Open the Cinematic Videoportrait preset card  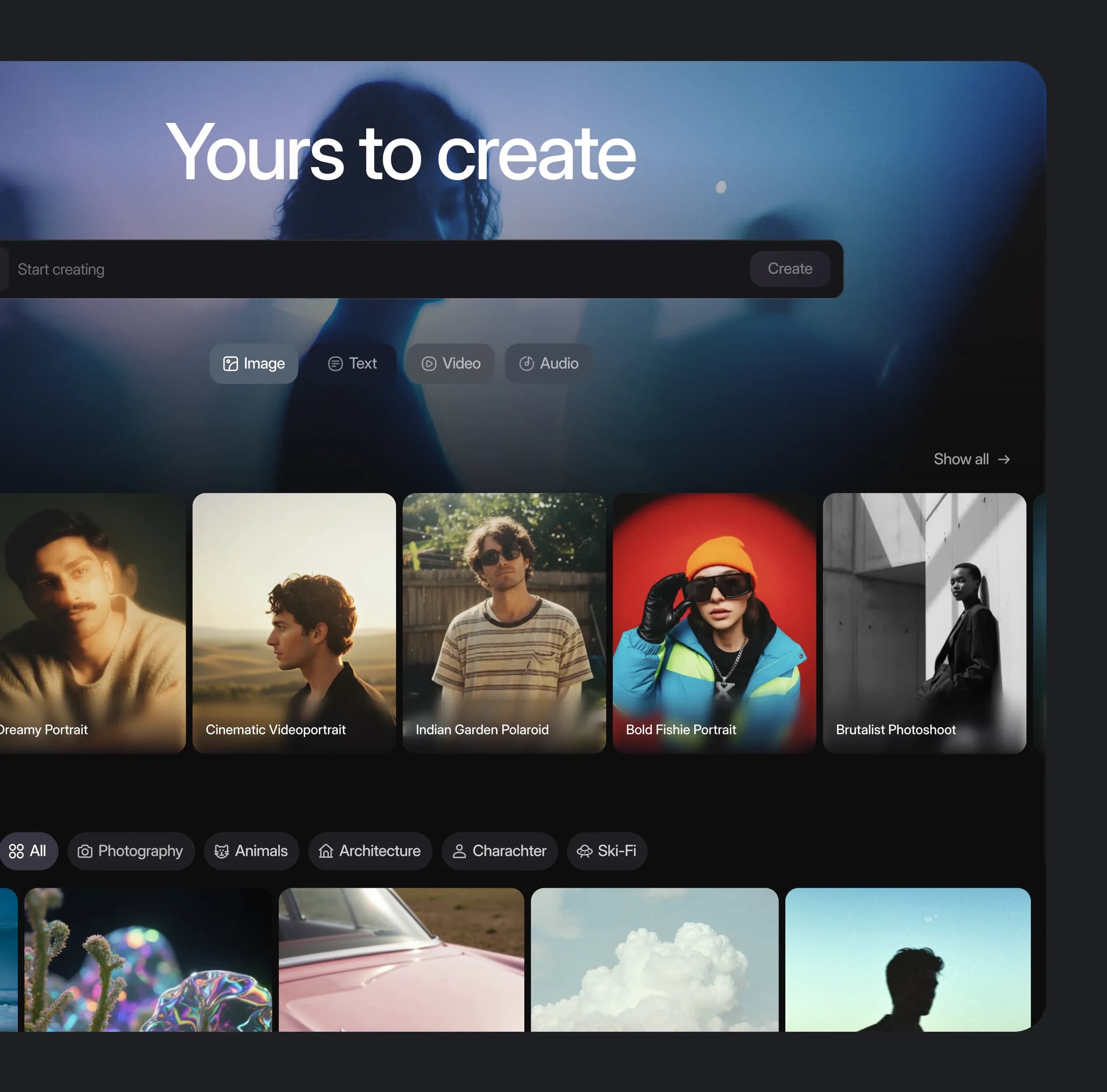[294, 623]
